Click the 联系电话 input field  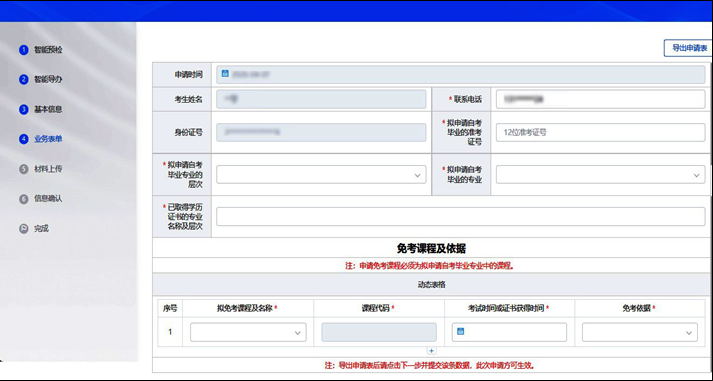600,99
